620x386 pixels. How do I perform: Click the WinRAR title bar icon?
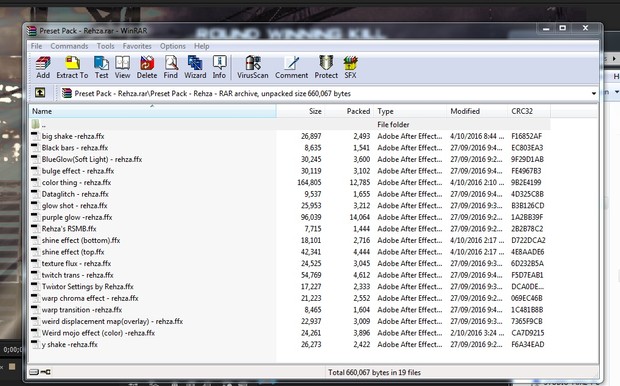click(x=31, y=30)
